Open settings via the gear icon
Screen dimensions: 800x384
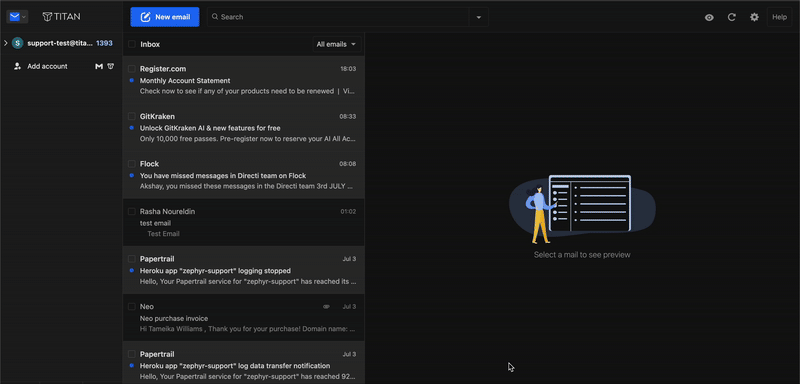click(x=754, y=17)
